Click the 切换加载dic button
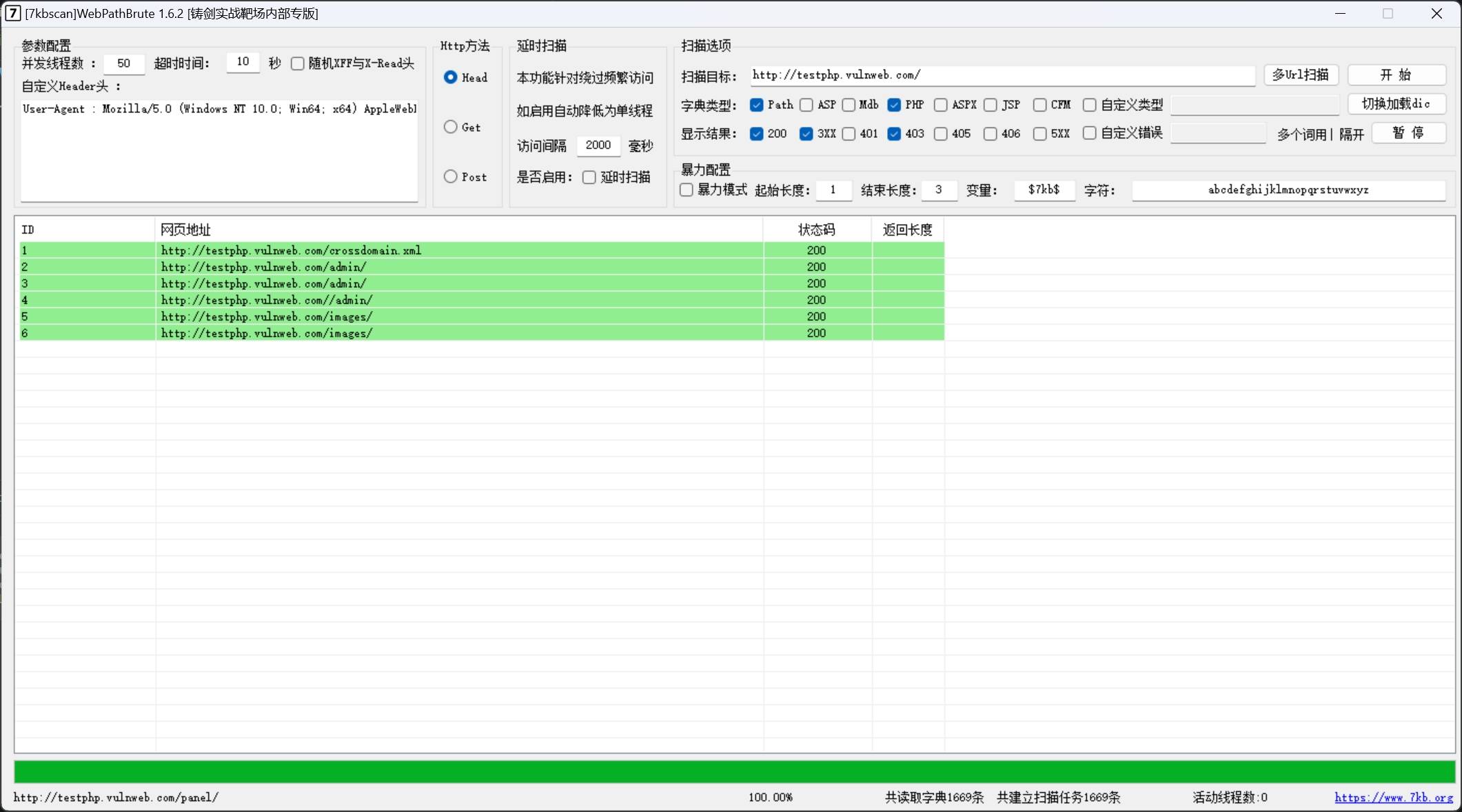 [1396, 104]
